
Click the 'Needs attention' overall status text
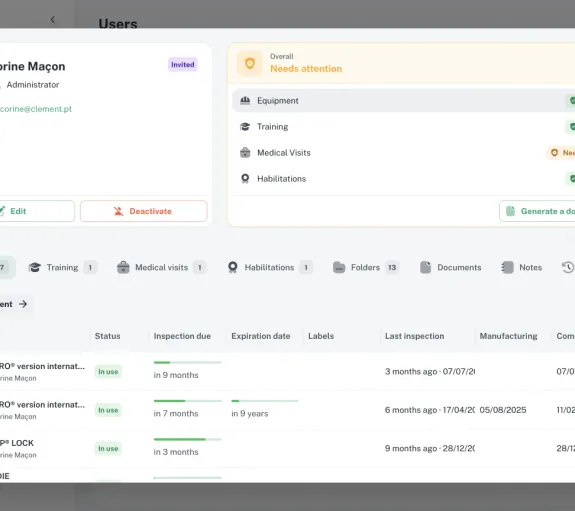pyautogui.click(x=306, y=69)
